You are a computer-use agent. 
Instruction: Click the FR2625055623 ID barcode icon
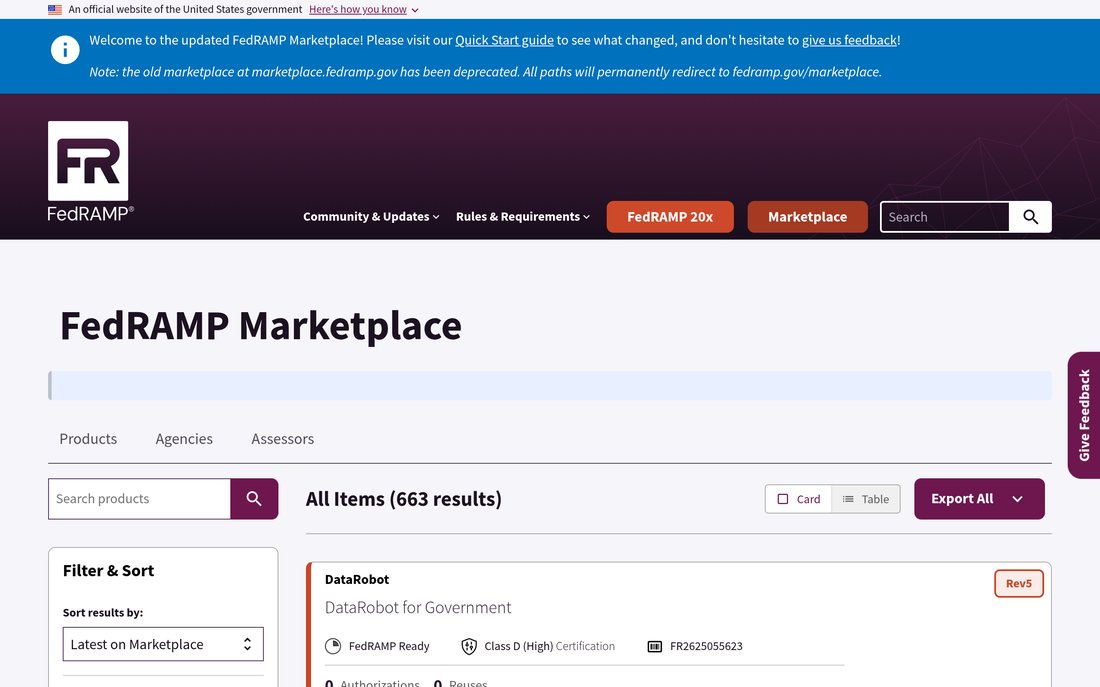pos(655,646)
